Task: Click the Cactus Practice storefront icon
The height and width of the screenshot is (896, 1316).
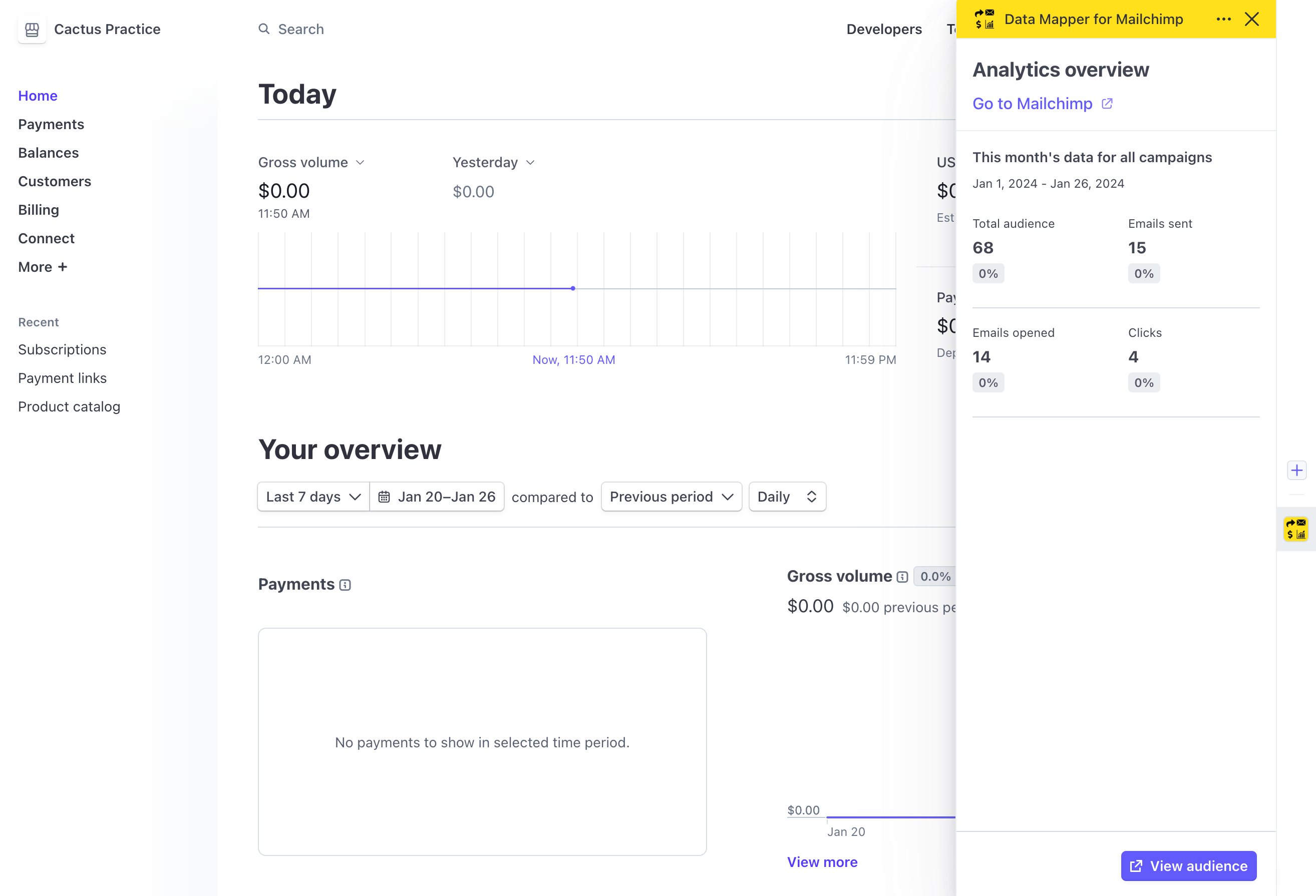Action: pos(32,29)
